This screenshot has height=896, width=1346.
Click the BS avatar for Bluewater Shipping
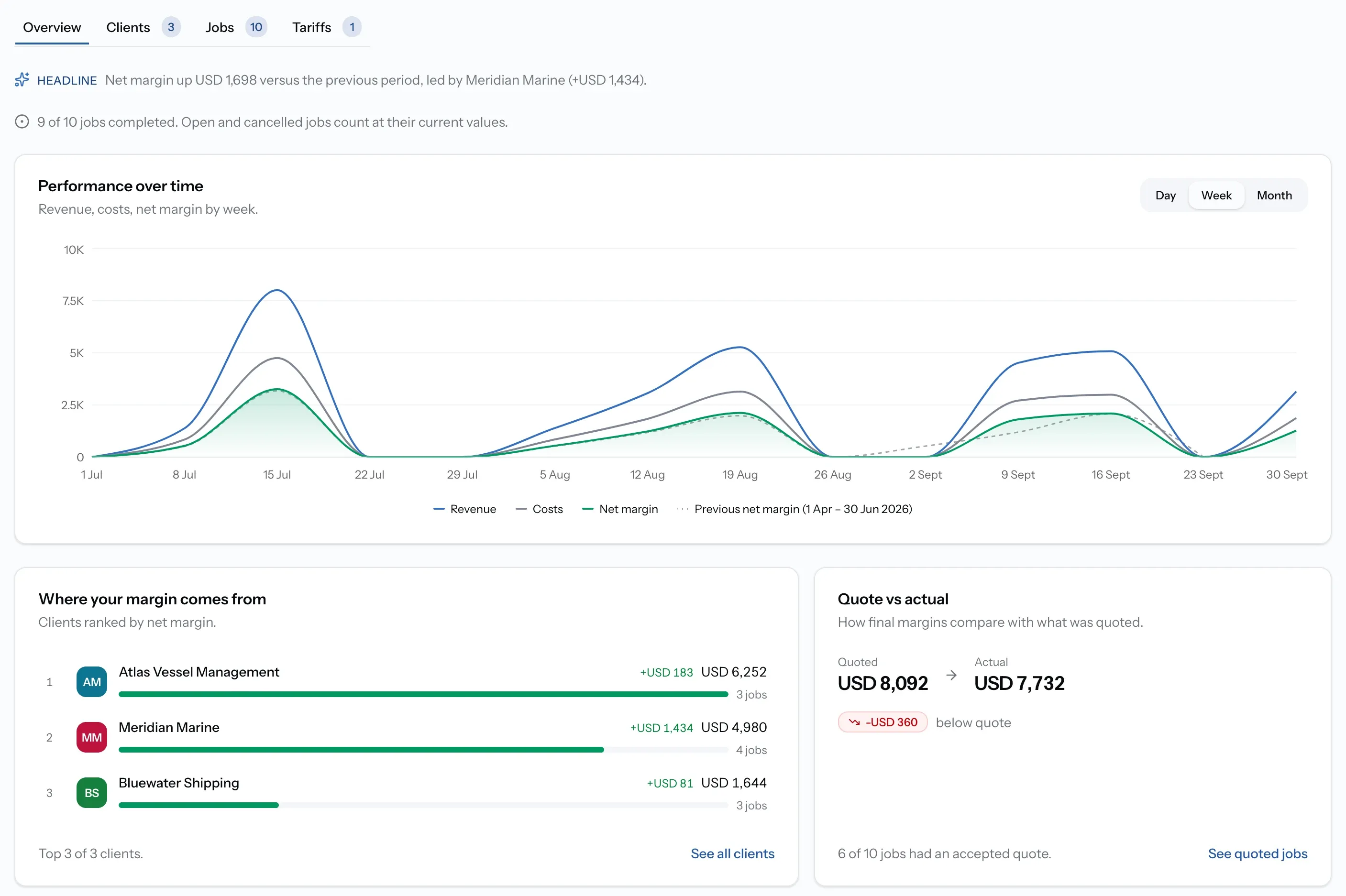tap(91, 793)
